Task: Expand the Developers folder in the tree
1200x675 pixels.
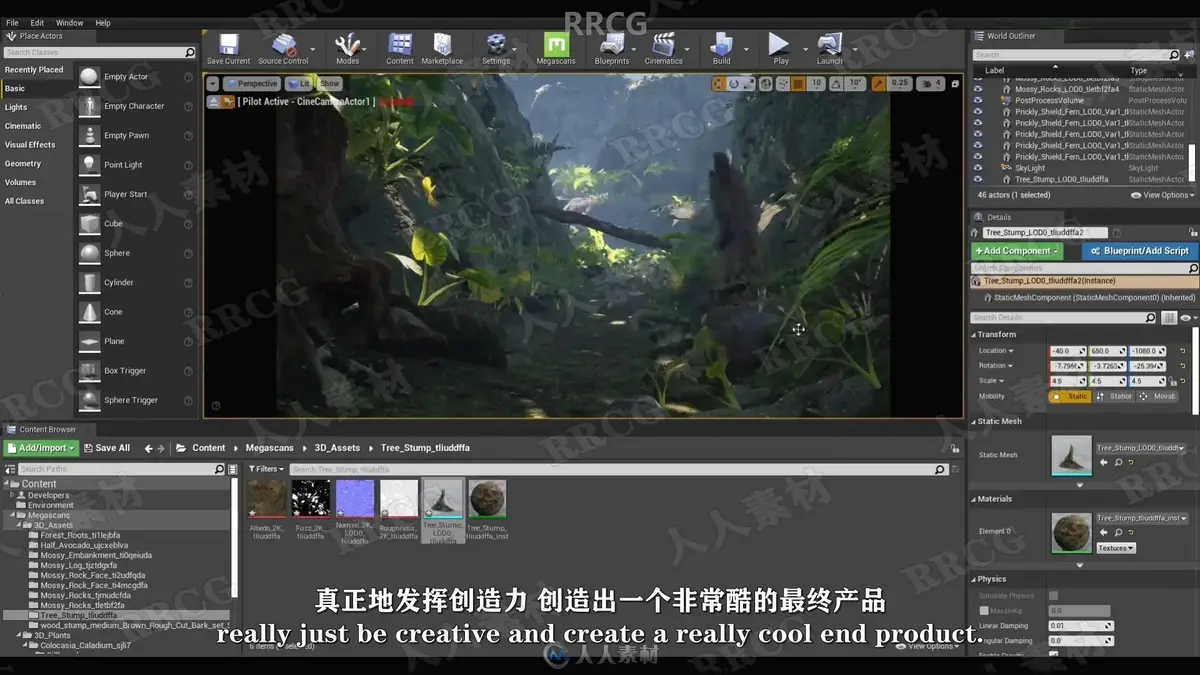Action: tap(12, 495)
